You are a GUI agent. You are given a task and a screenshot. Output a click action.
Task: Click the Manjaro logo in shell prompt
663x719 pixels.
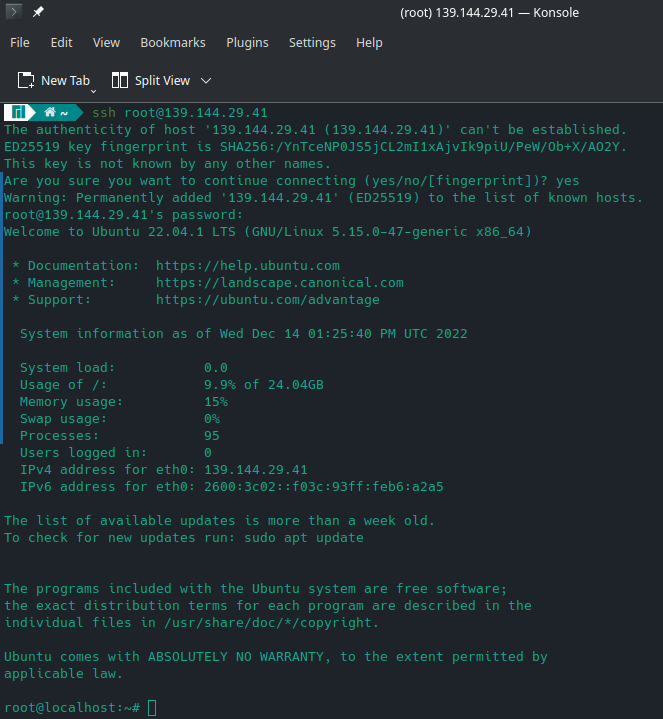18,112
